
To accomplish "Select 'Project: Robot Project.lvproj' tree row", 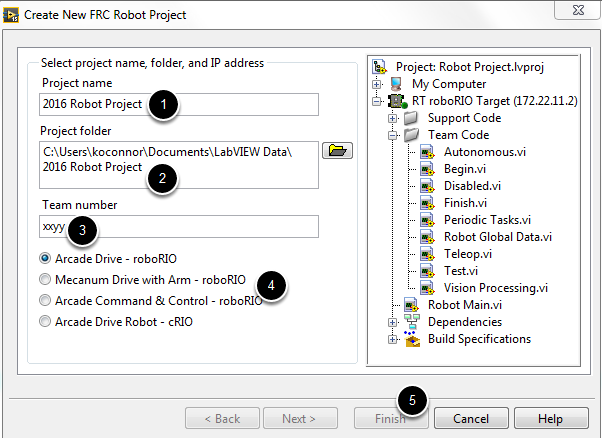I will (470, 67).
